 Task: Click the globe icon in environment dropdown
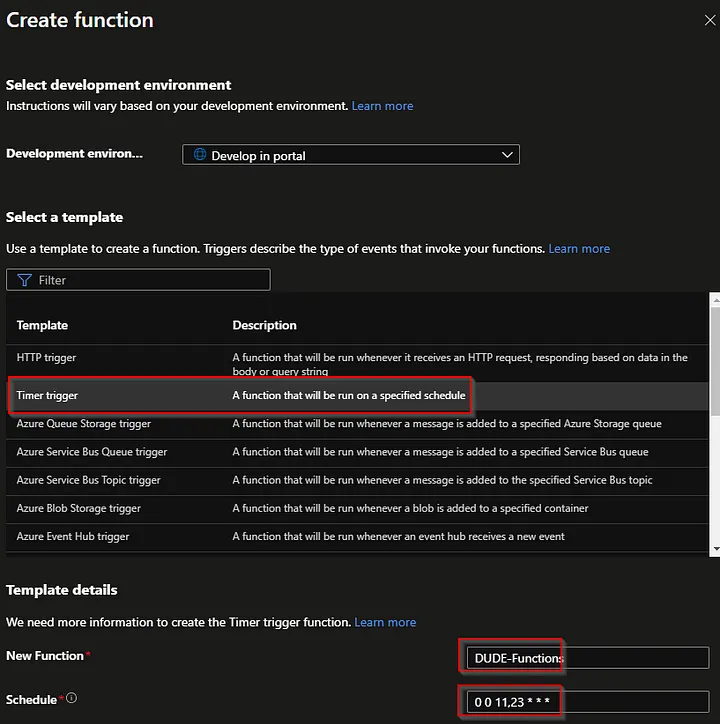[200, 155]
